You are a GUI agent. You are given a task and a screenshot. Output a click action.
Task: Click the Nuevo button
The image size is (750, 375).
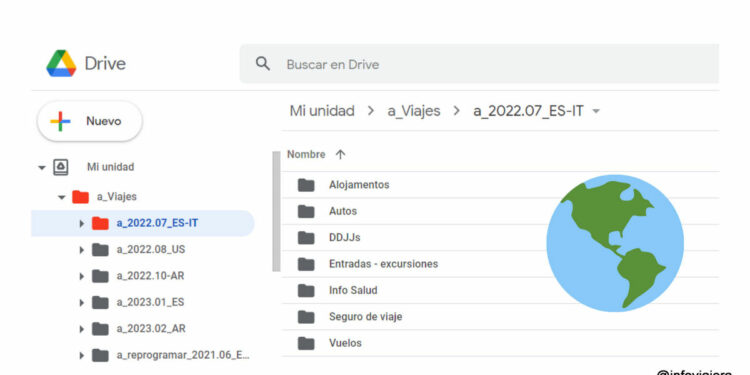[90, 121]
